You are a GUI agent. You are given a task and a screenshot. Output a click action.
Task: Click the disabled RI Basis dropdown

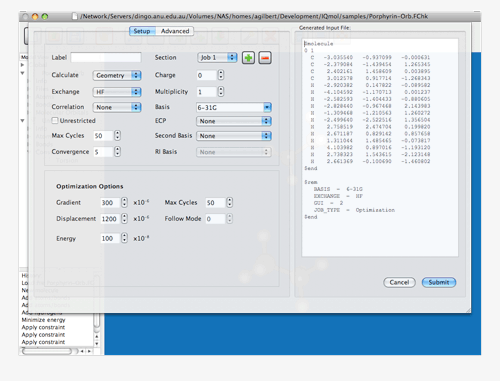coord(234,152)
